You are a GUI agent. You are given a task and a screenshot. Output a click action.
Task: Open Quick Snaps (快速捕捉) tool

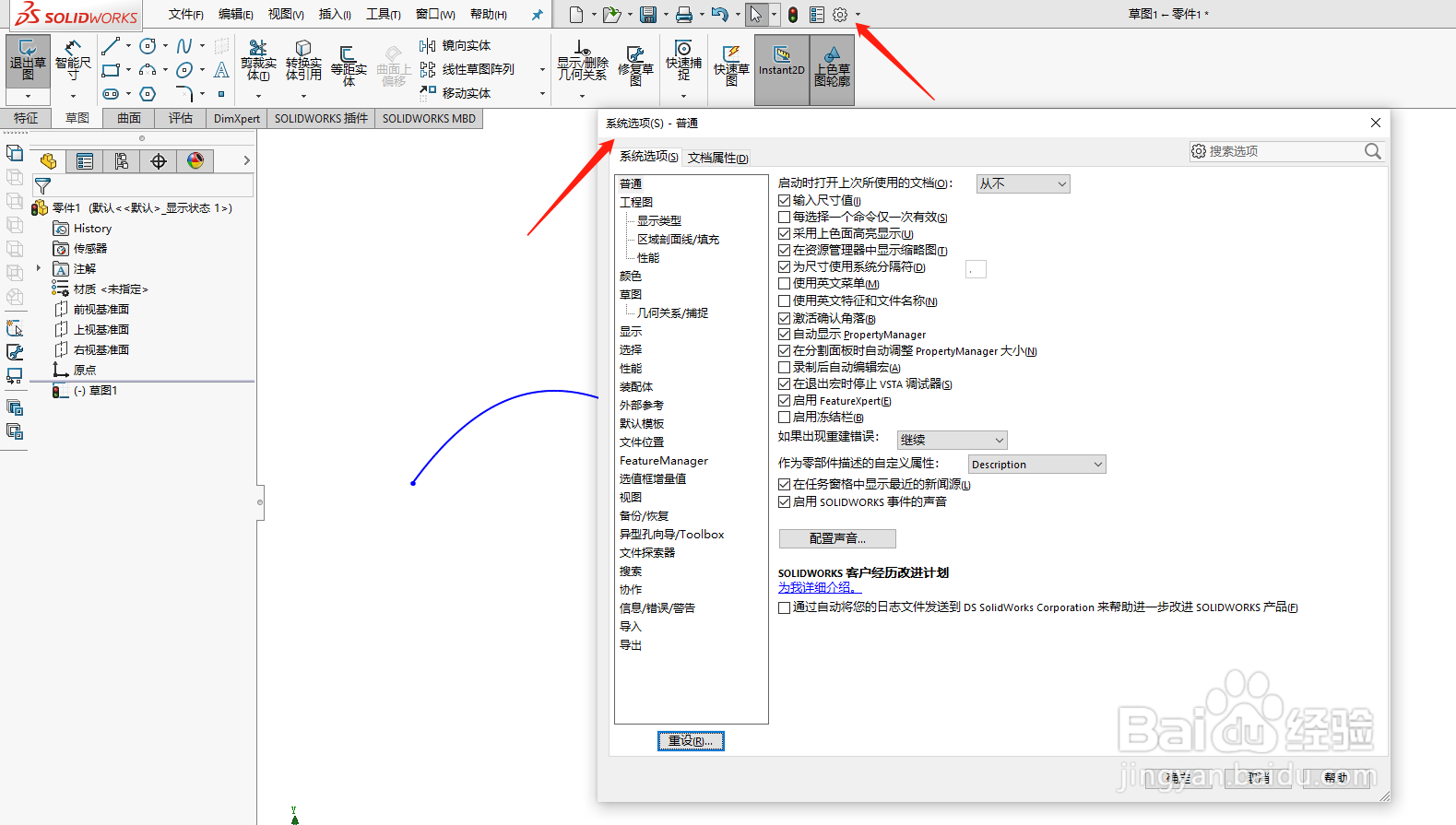683,62
